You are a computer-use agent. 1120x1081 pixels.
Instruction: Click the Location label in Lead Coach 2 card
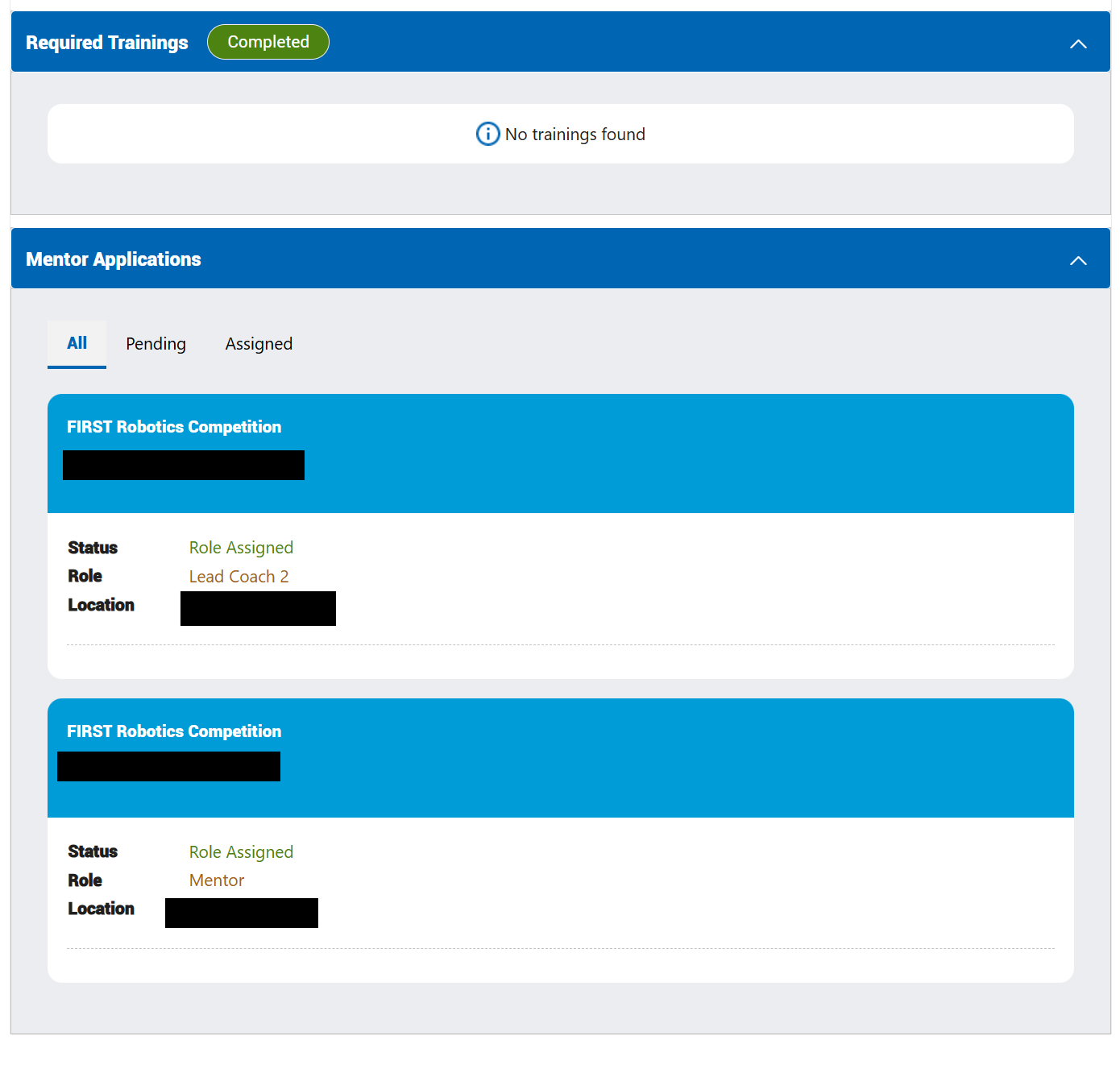coord(101,605)
